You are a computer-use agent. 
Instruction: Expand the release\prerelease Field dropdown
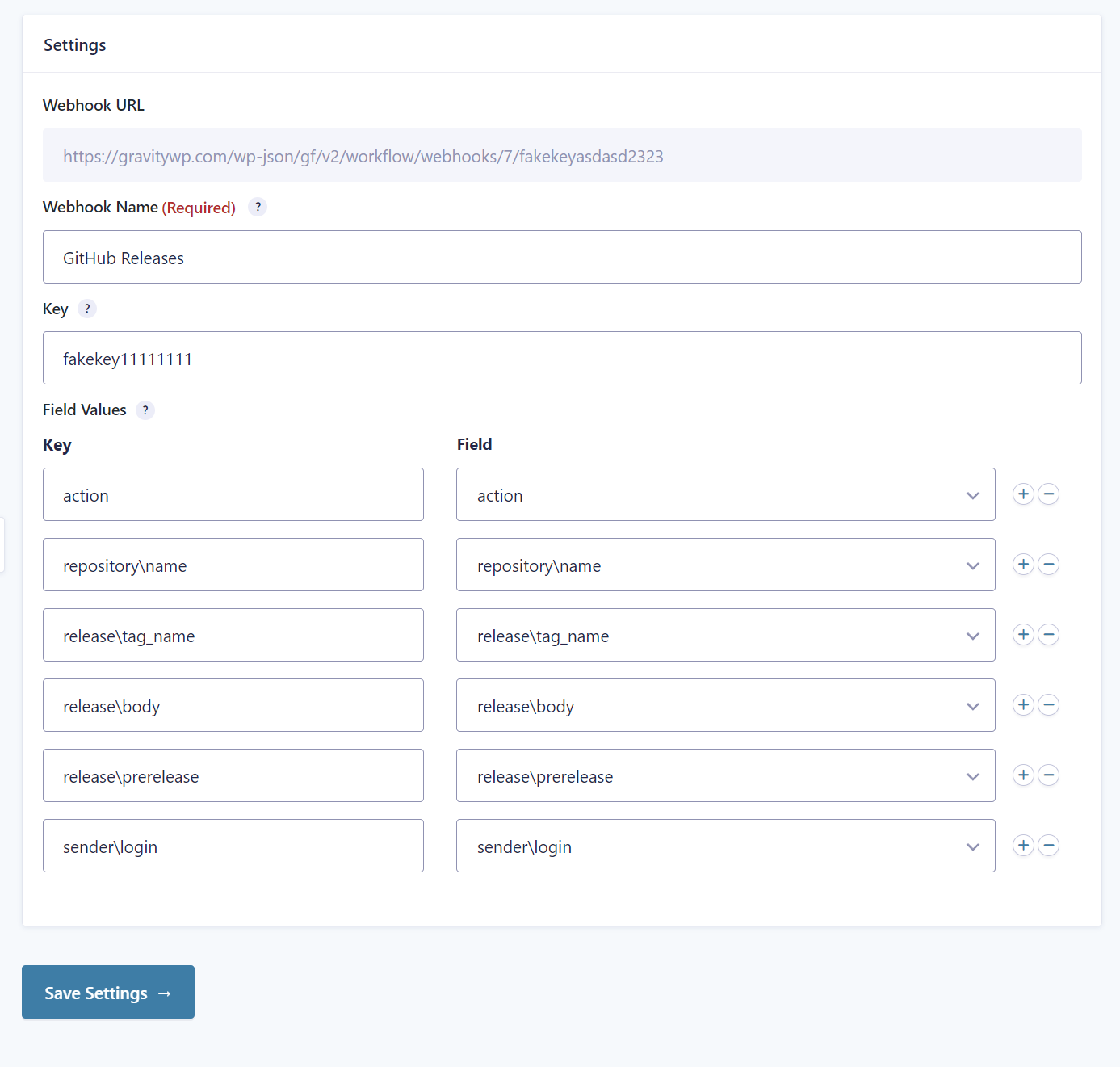tap(725, 775)
